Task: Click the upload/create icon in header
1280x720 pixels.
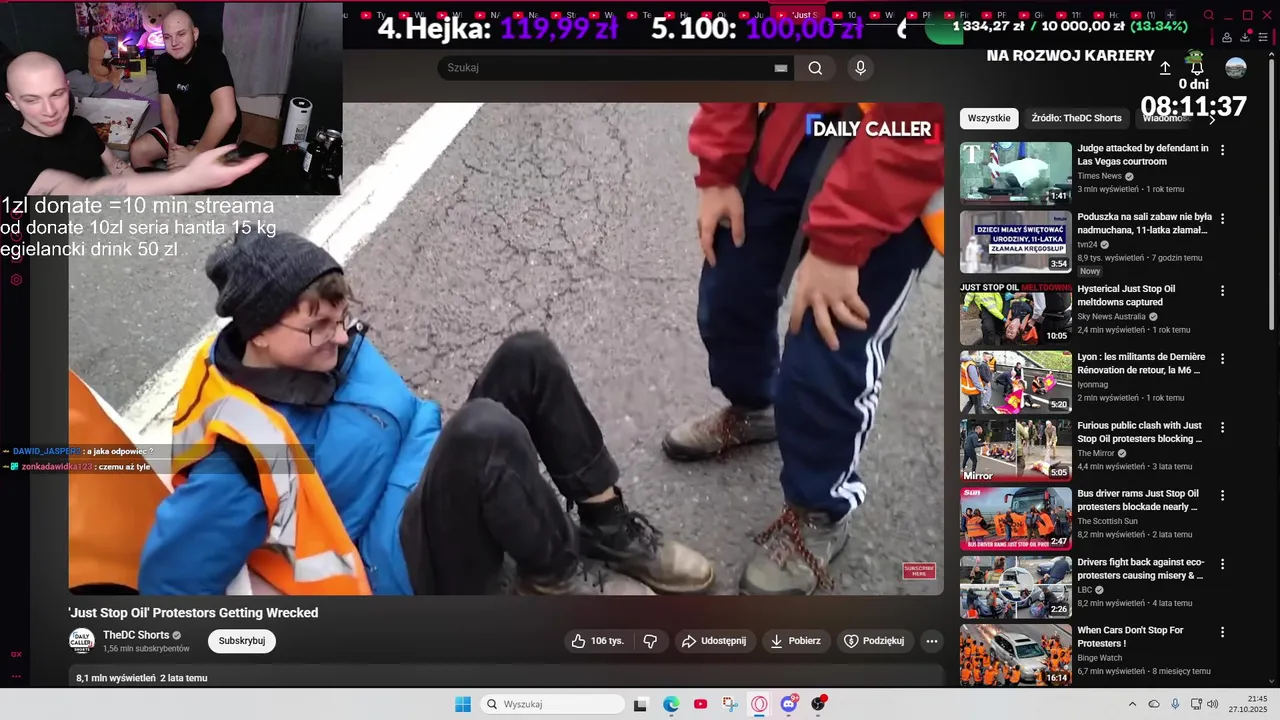Action: pos(1165,68)
